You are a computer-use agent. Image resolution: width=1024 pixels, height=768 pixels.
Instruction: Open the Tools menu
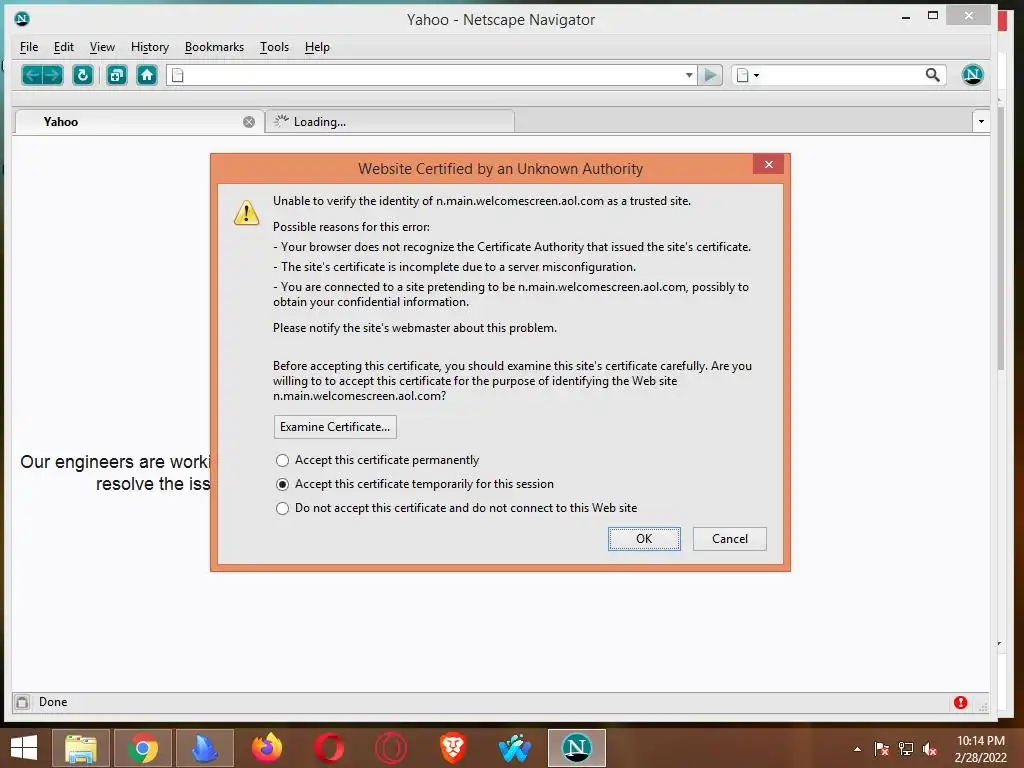pyautogui.click(x=274, y=47)
